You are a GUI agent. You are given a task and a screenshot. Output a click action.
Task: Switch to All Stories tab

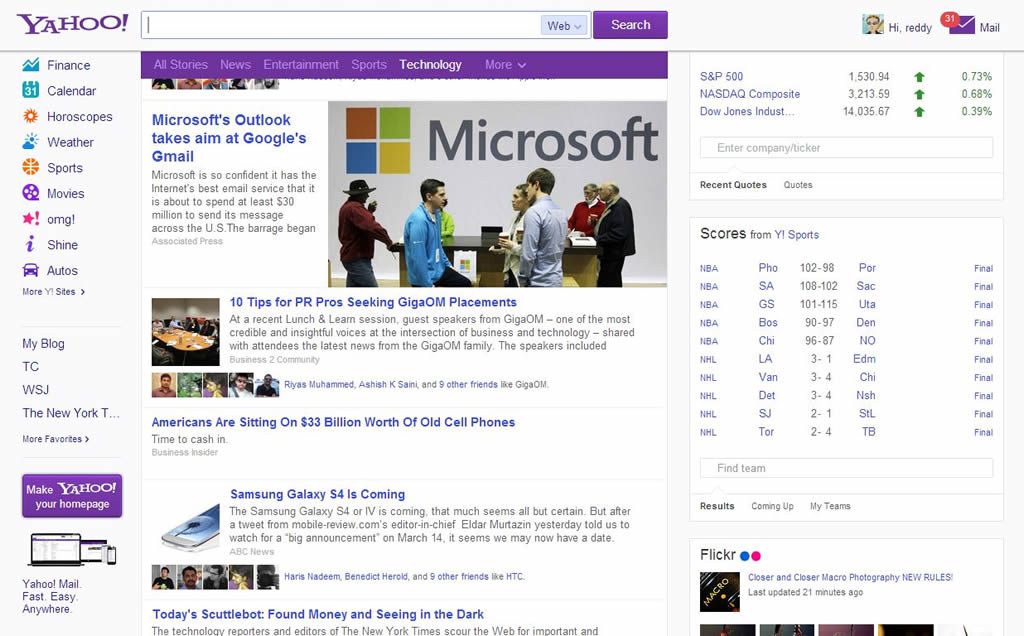point(180,65)
